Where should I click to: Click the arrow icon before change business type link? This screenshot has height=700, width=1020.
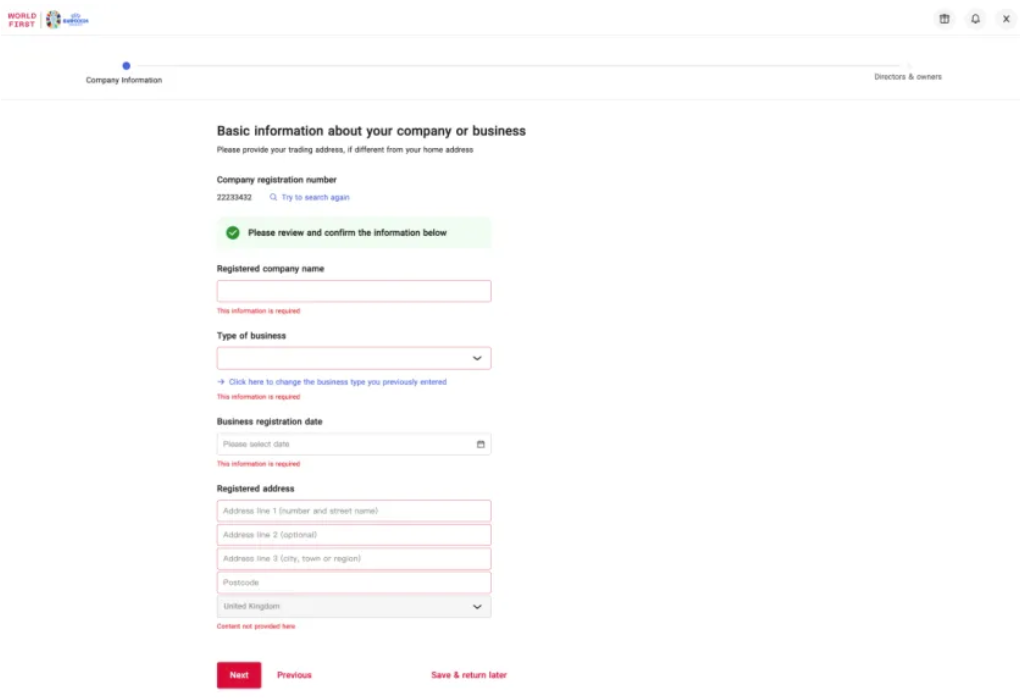point(221,382)
